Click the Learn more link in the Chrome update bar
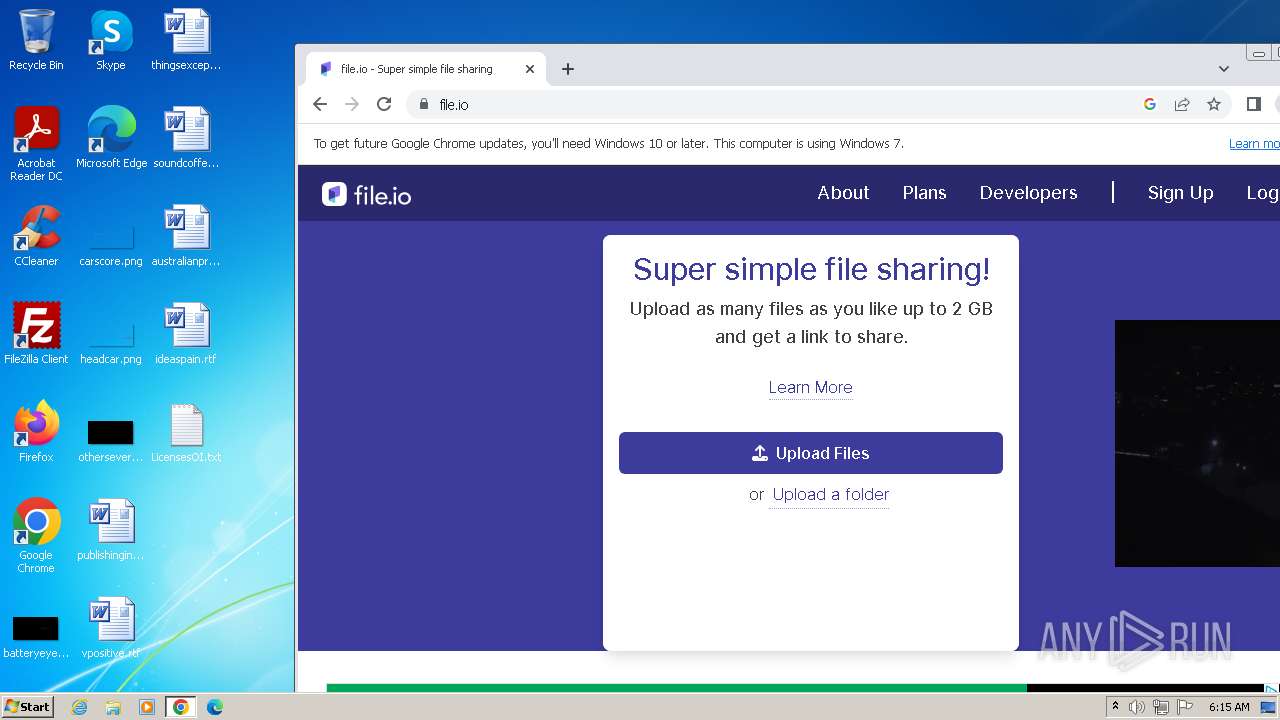This screenshot has height=720, width=1280. pyautogui.click(x=1254, y=144)
